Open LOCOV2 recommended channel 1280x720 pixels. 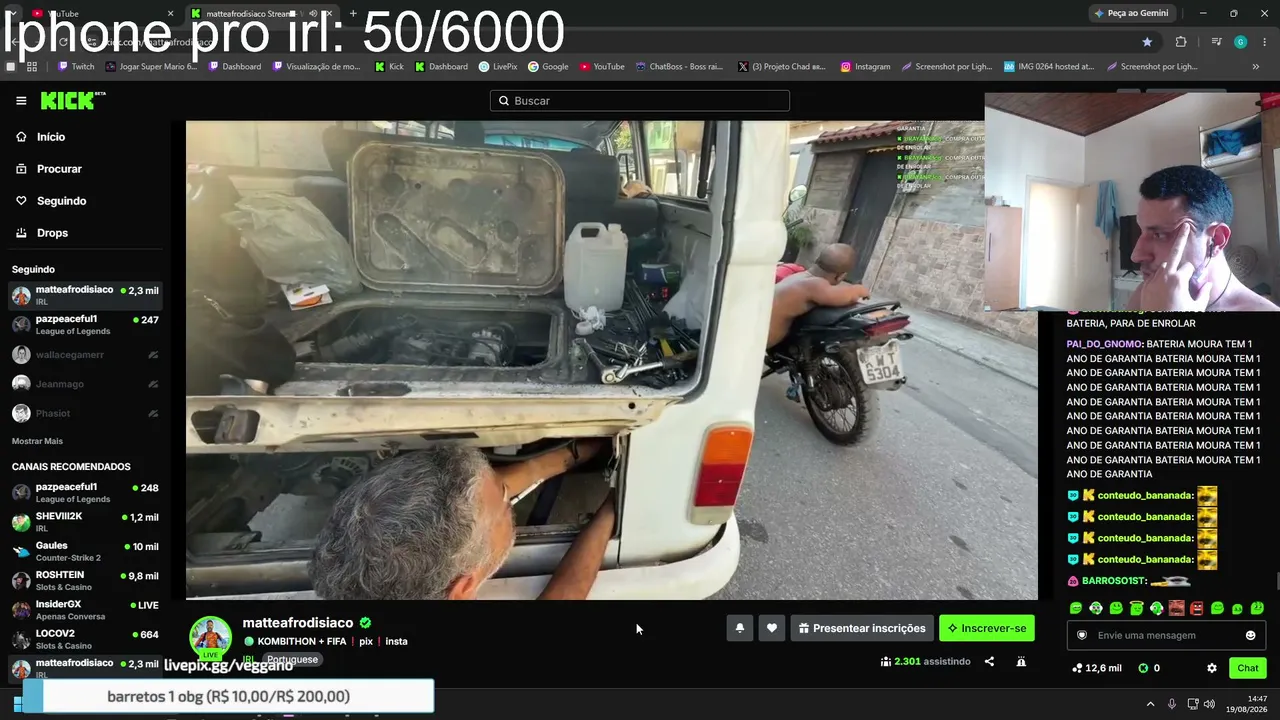(85, 639)
